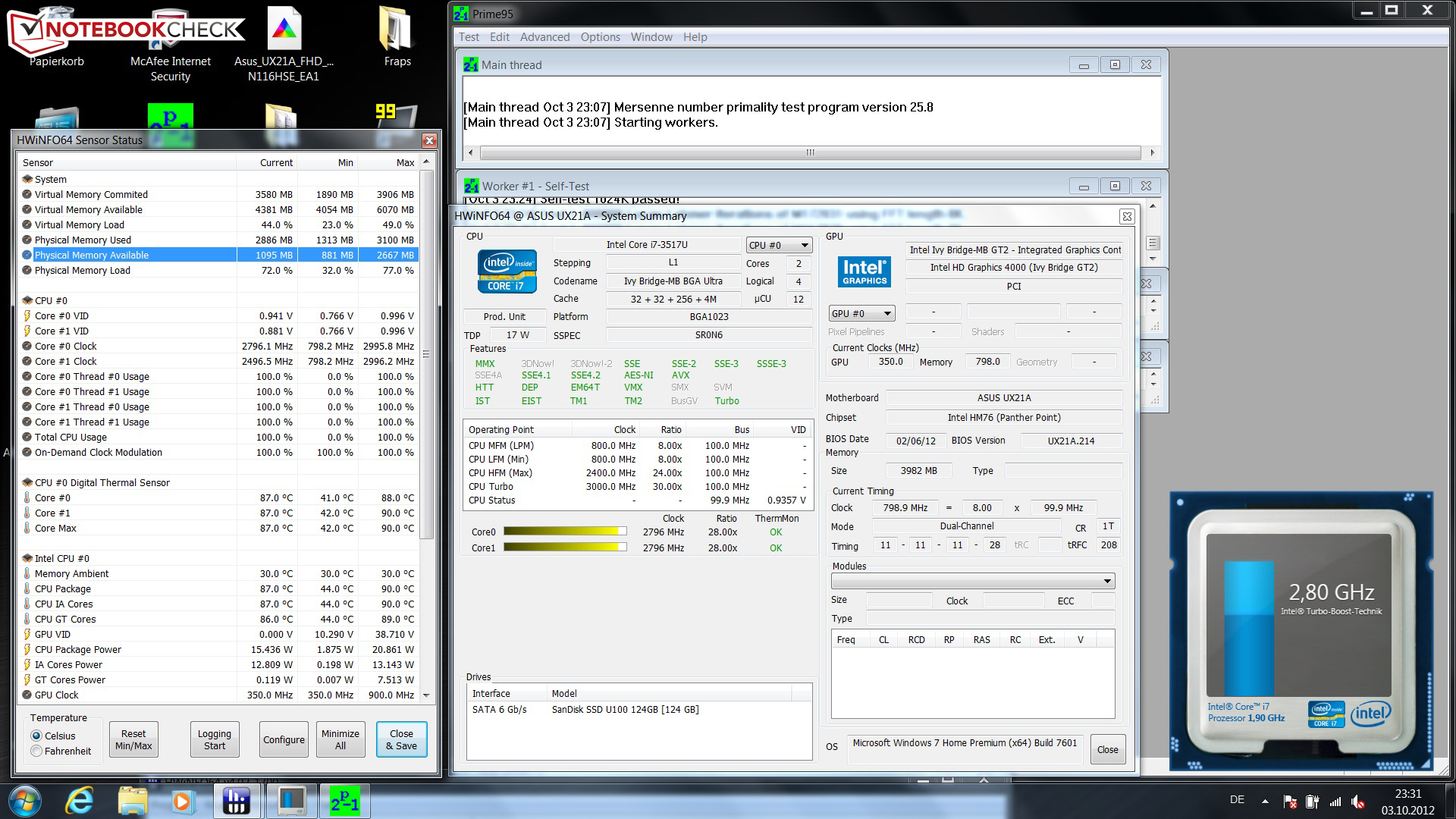Click the taskbar clock showing 23:31

pyautogui.click(x=1407, y=802)
